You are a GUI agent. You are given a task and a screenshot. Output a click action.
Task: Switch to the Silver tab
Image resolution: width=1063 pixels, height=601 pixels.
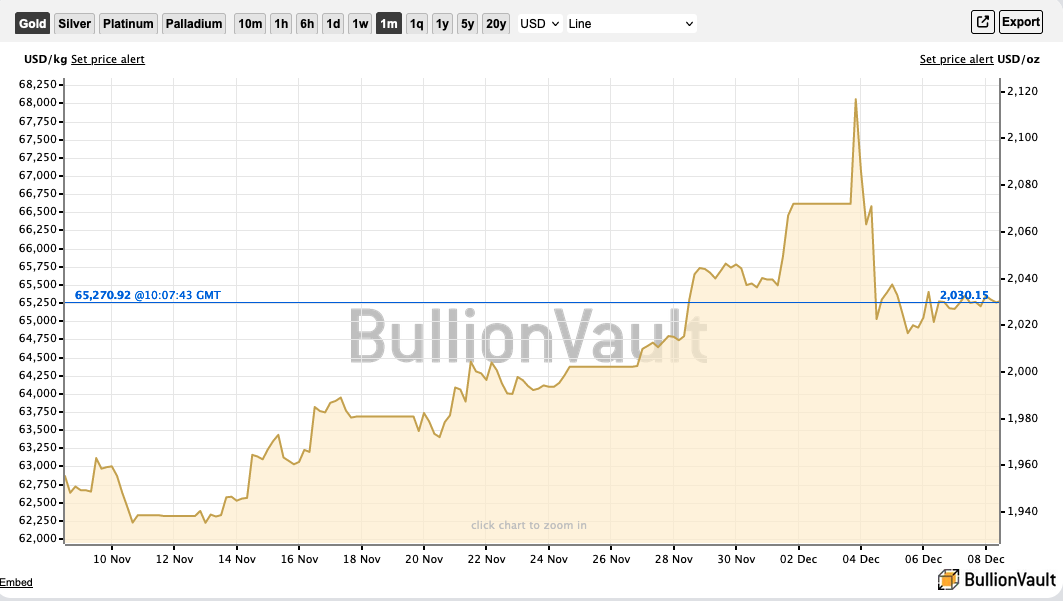point(75,24)
